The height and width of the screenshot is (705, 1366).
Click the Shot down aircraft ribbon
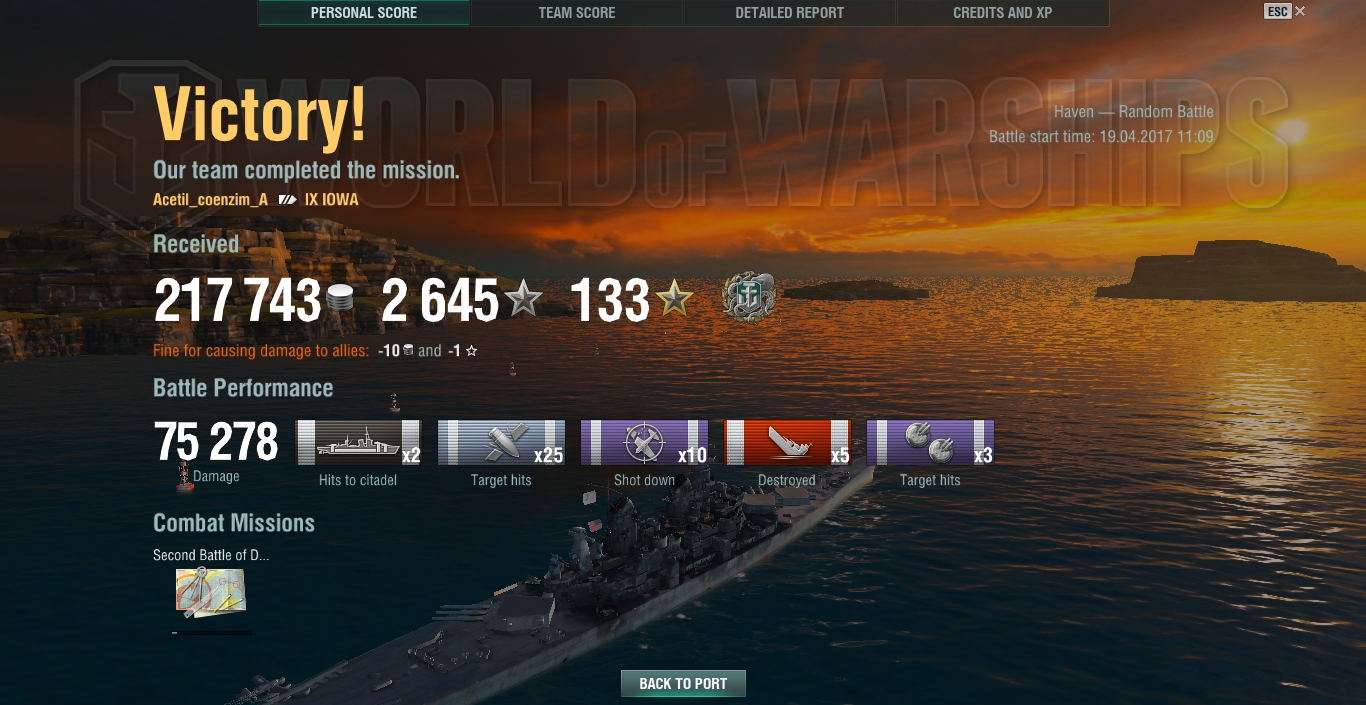pyautogui.click(x=644, y=443)
